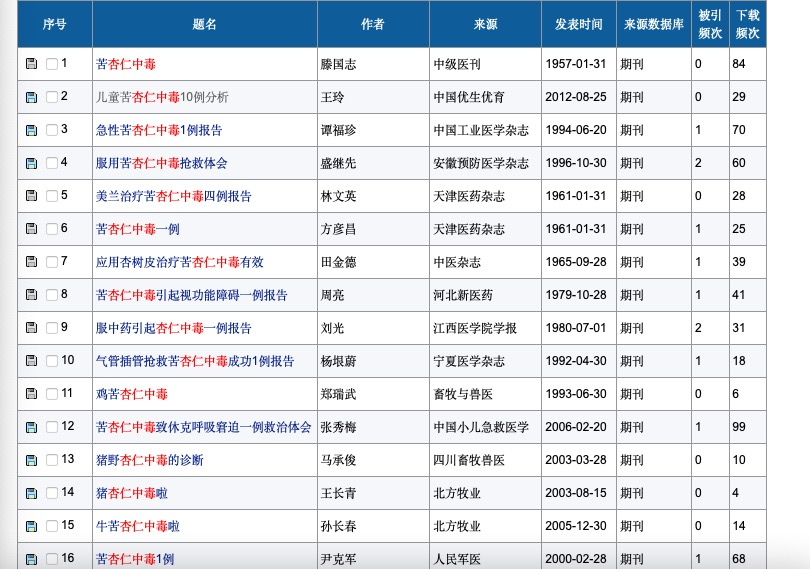
Task: Open article 美兰治疗苦杏仁中毒四例报告
Action: 173,196
